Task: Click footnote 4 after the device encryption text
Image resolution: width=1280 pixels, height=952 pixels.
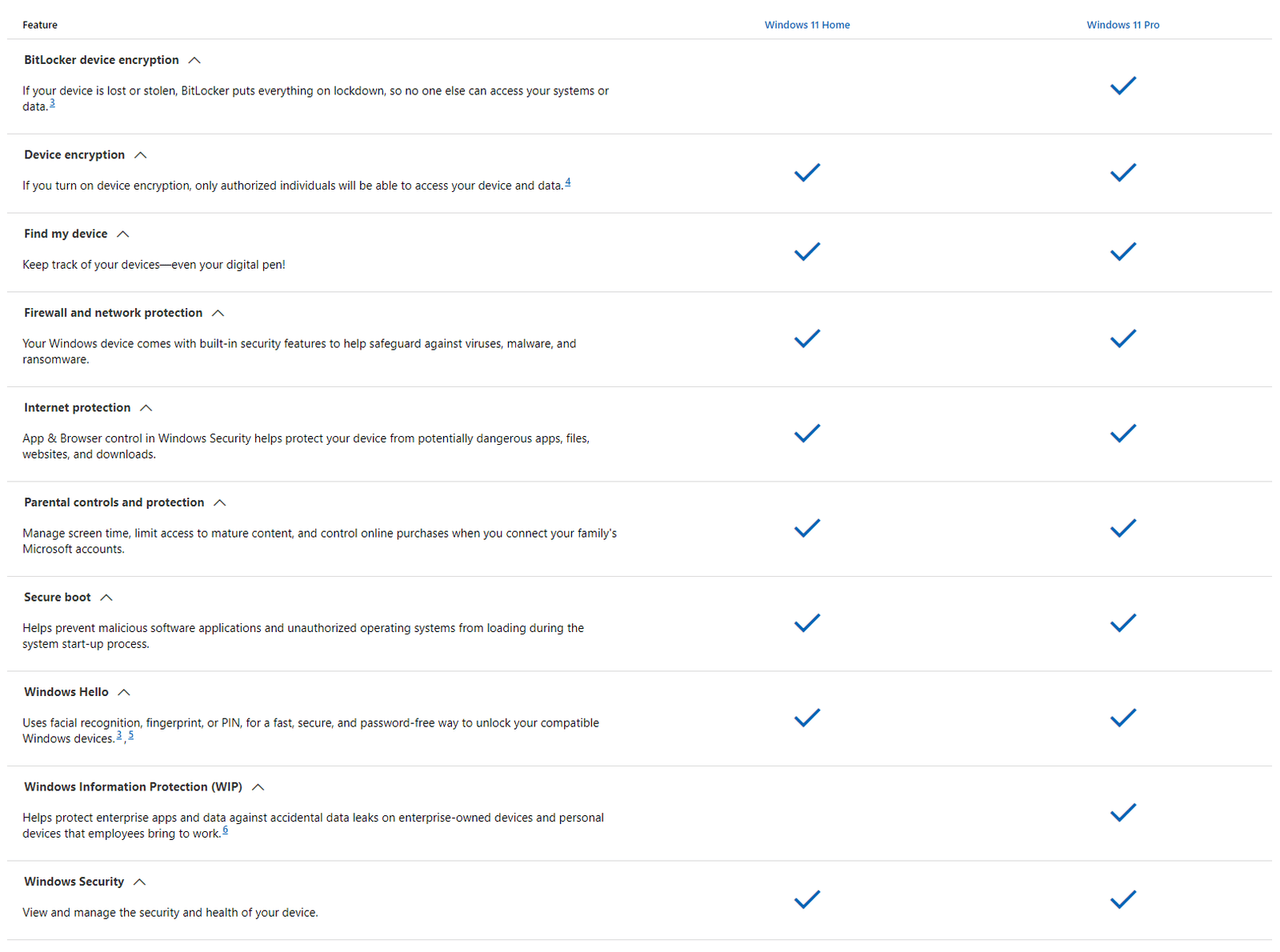Action: point(568,181)
